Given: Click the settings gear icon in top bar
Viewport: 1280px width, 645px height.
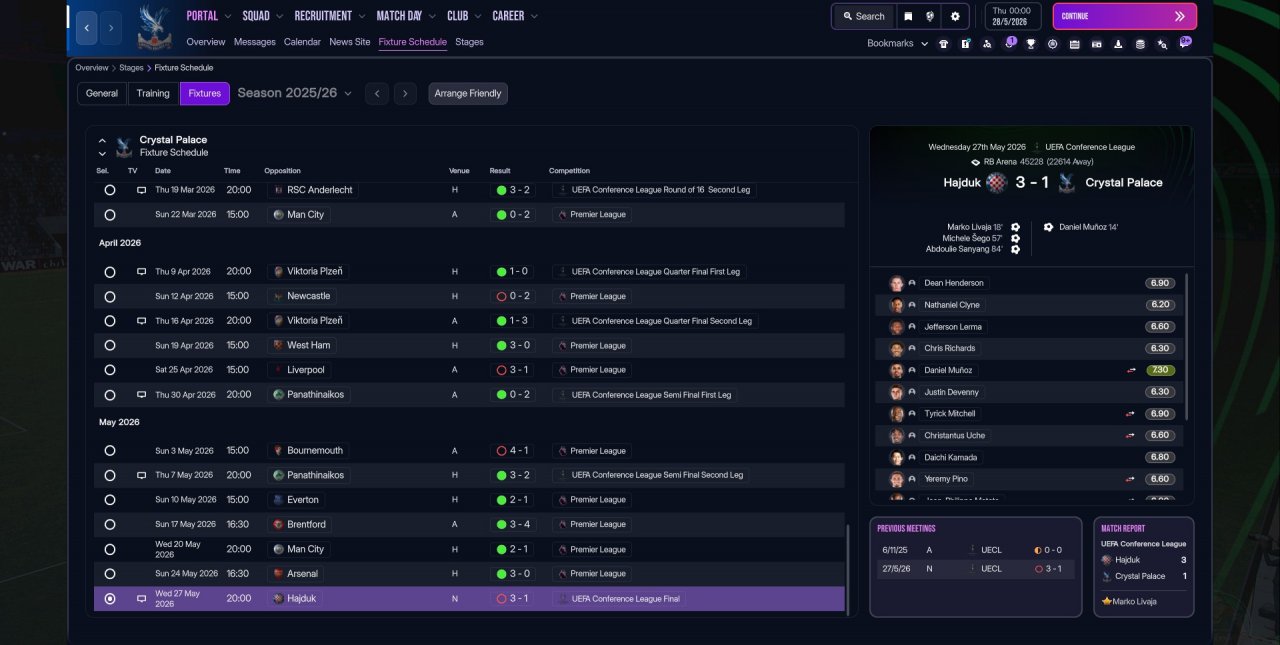Looking at the screenshot, I should pos(955,16).
